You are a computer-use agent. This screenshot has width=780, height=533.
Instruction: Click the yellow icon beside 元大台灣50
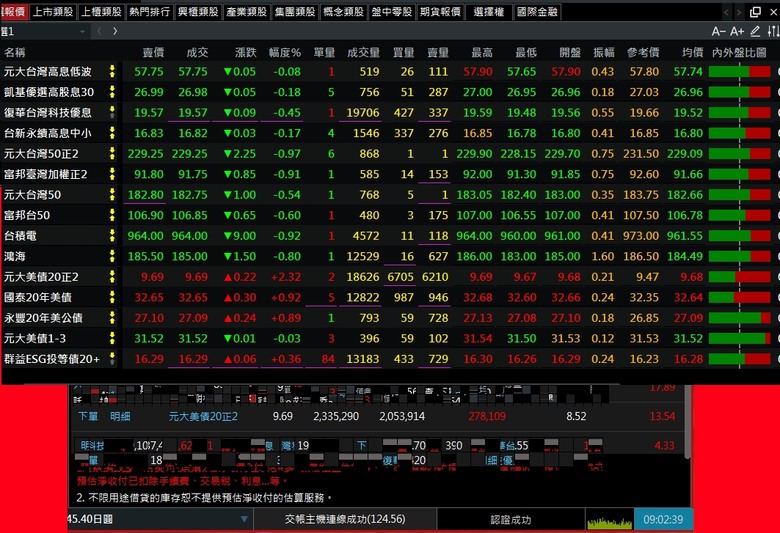(112, 194)
